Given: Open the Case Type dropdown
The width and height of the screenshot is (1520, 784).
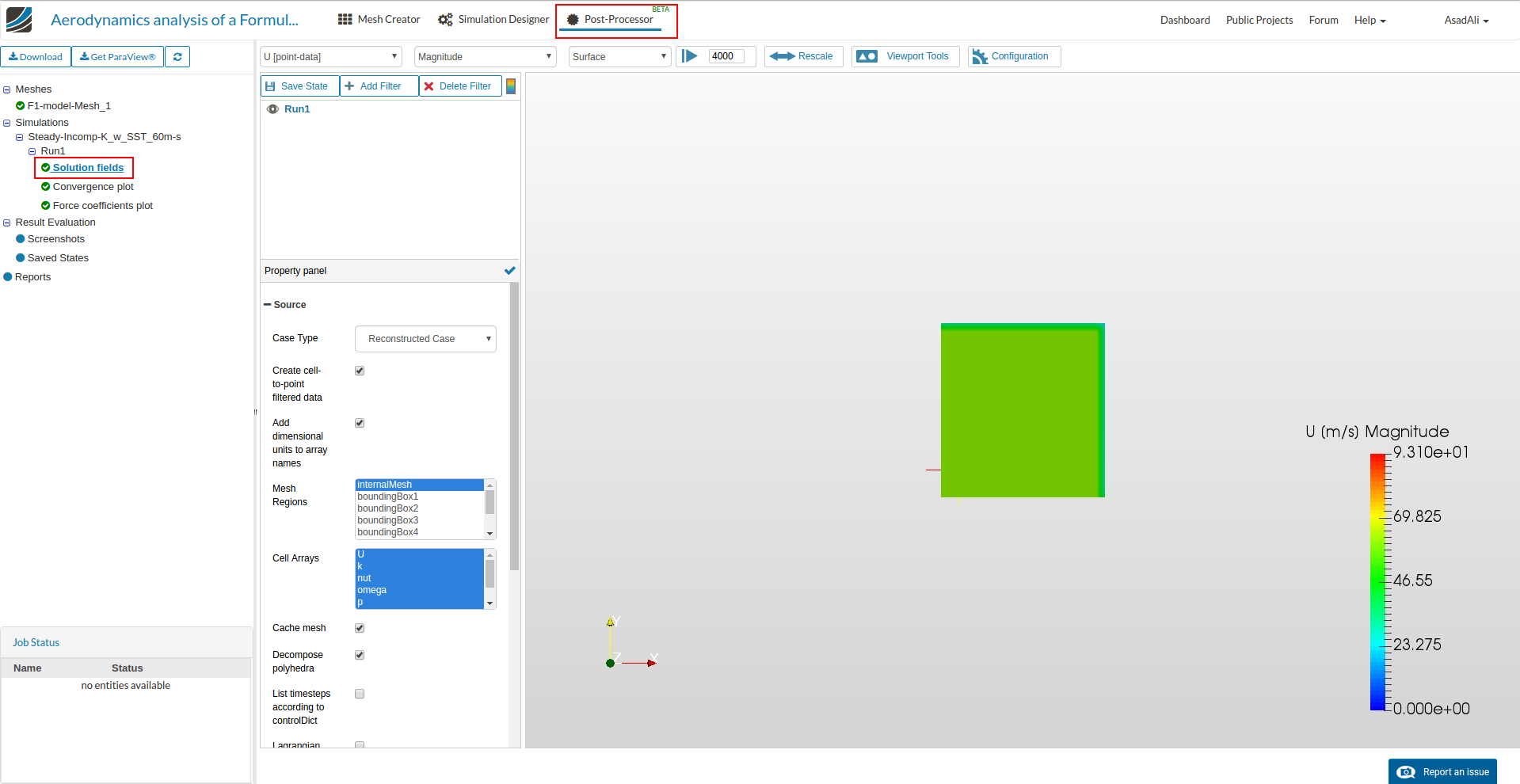Looking at the screenshot, I should (425, 339).
